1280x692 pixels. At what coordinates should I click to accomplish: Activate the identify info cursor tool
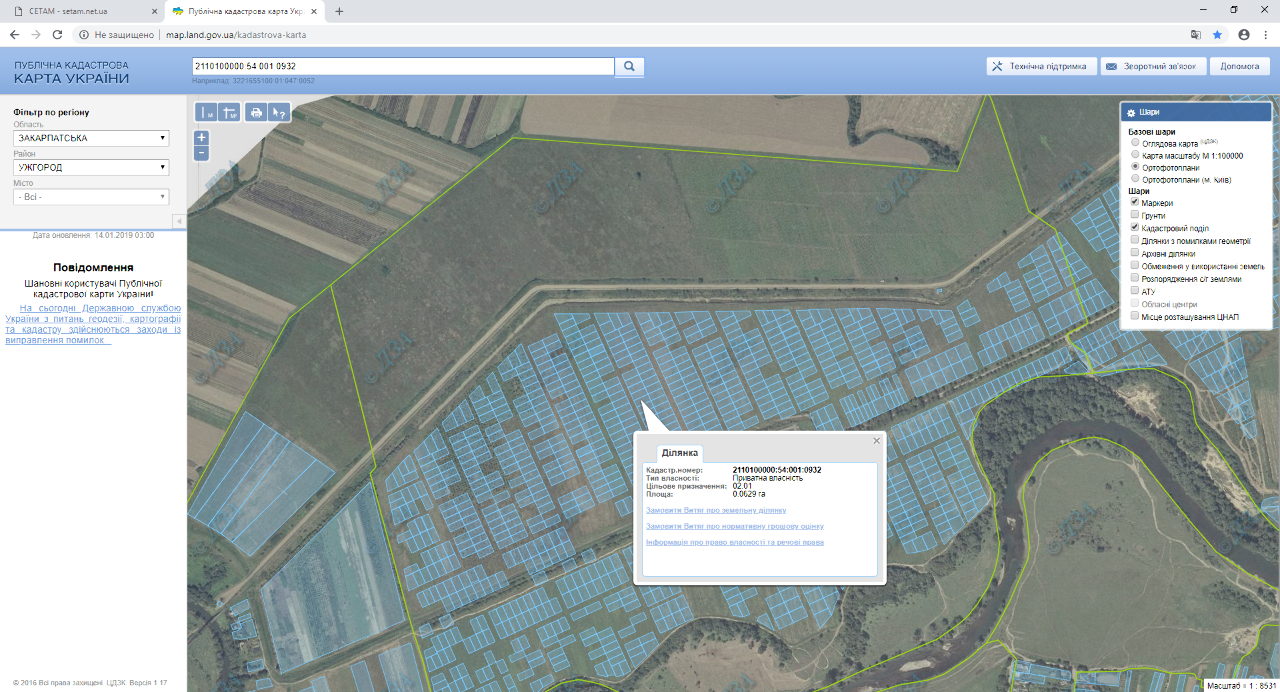pyautogui.click(x=279, y=112)
